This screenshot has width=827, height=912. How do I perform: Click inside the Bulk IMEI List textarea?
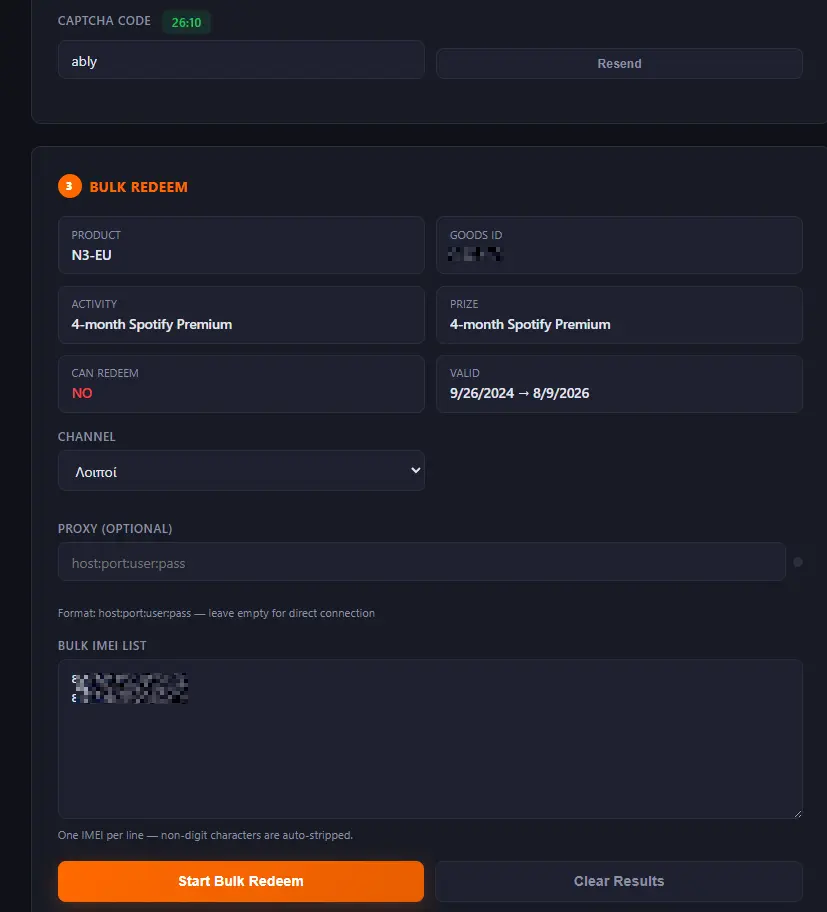point(430,739)
